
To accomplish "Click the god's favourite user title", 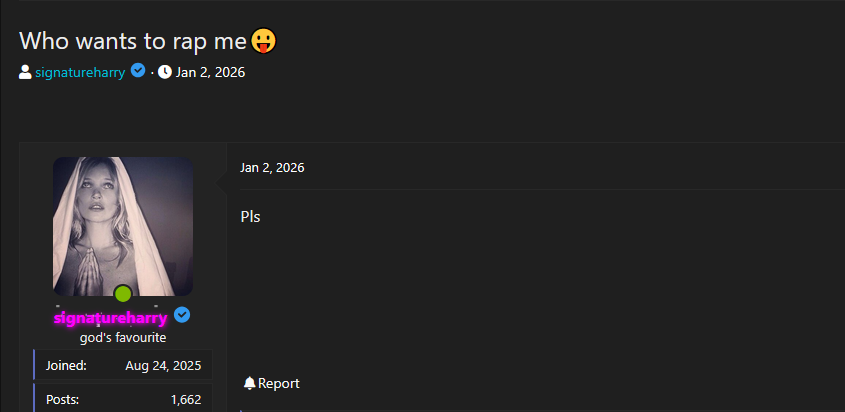I will 123,338.
